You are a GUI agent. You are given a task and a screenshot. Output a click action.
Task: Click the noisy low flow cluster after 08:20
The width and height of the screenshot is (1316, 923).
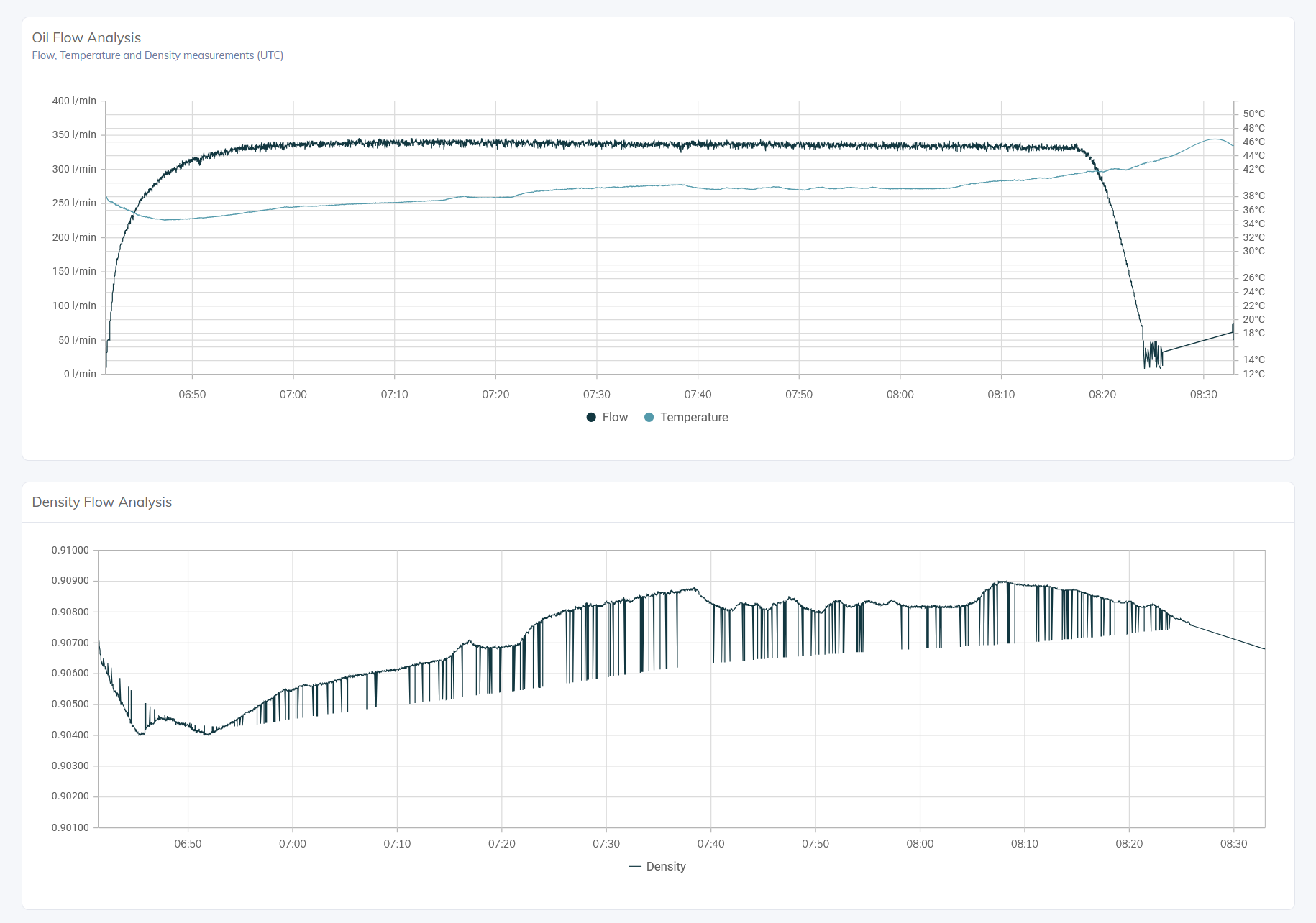click(x=1153, y=354)
